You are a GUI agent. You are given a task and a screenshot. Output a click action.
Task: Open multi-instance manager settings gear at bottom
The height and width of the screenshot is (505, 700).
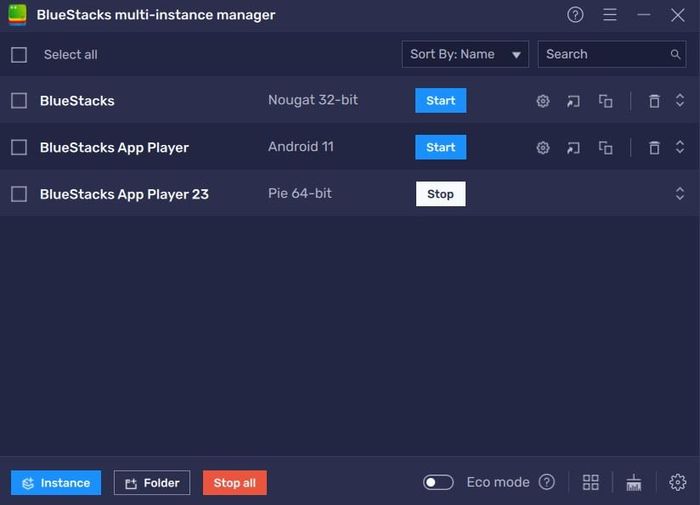[x=677, y=482]
